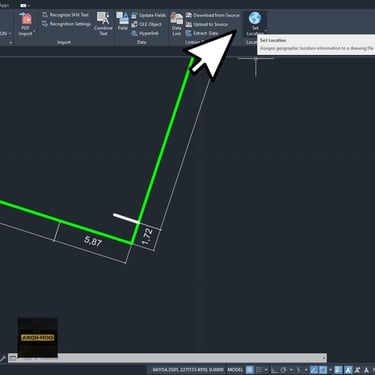The height and width of the screenshot is (375, 375).
Task: Click the Import panel title
Action: click(x=64, y=42)
